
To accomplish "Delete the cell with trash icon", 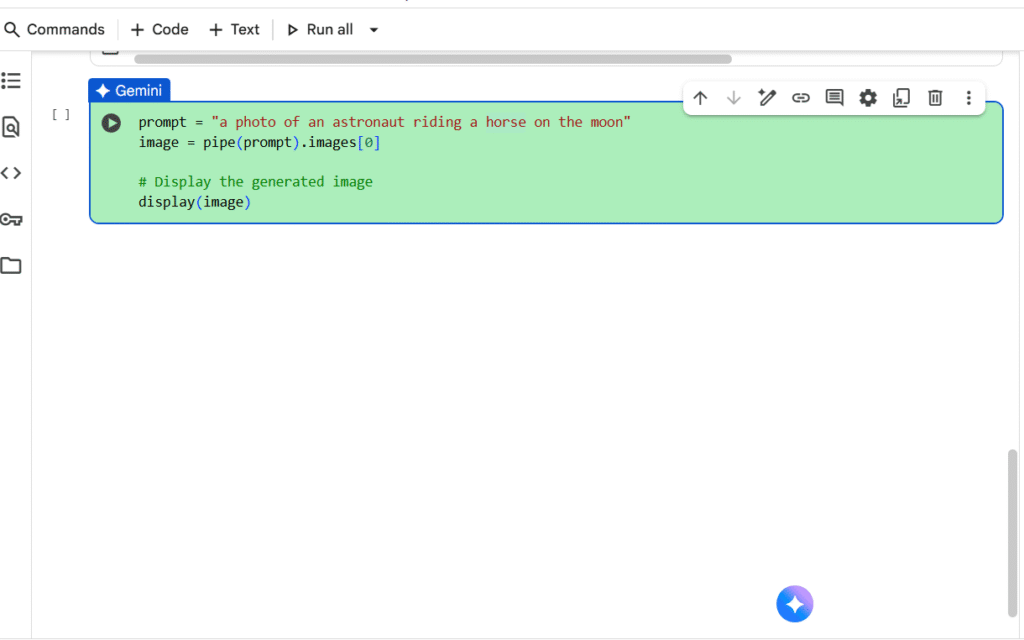I will coord(935,98).
